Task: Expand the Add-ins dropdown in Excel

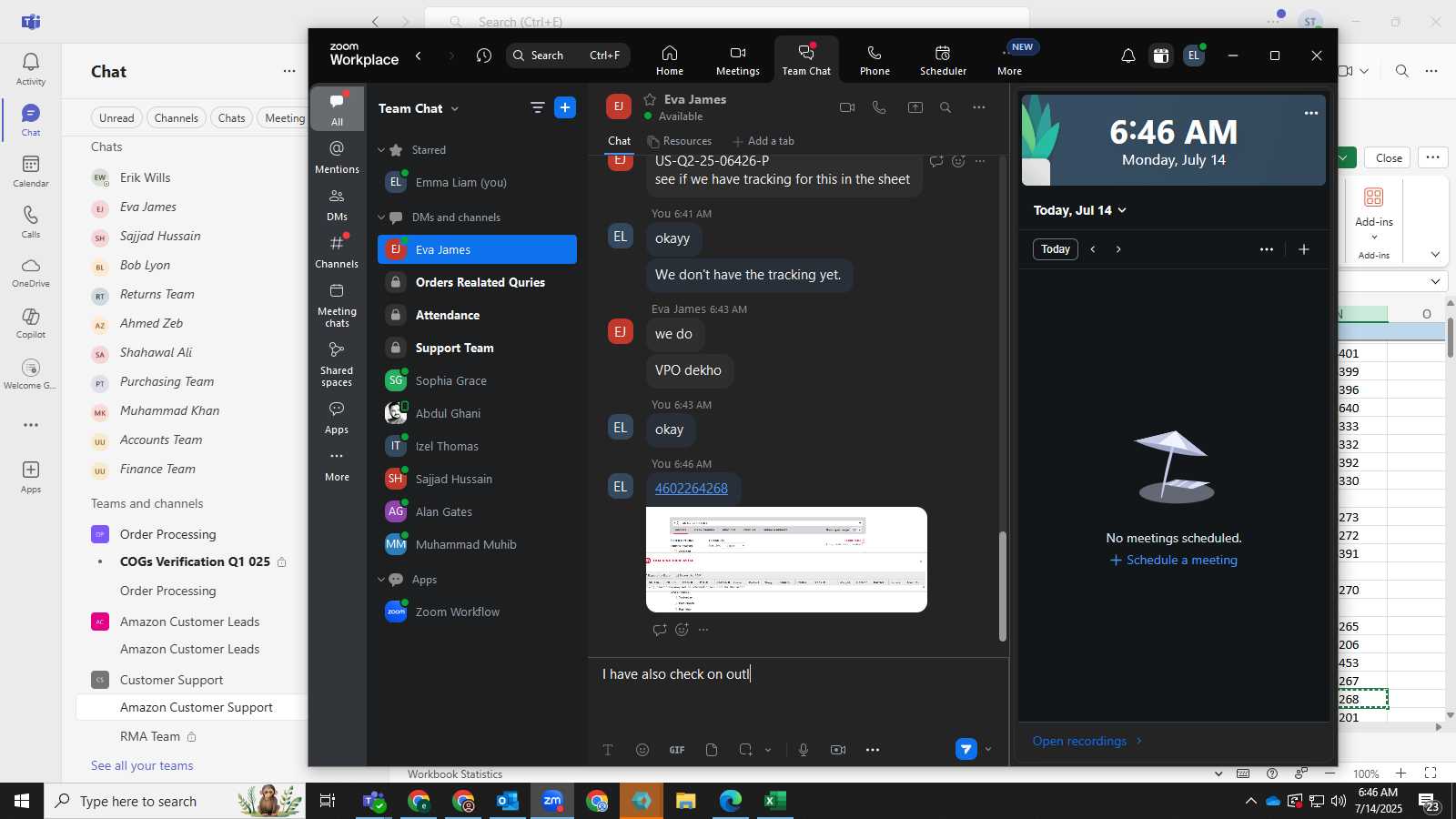Action: (1374, 237)
